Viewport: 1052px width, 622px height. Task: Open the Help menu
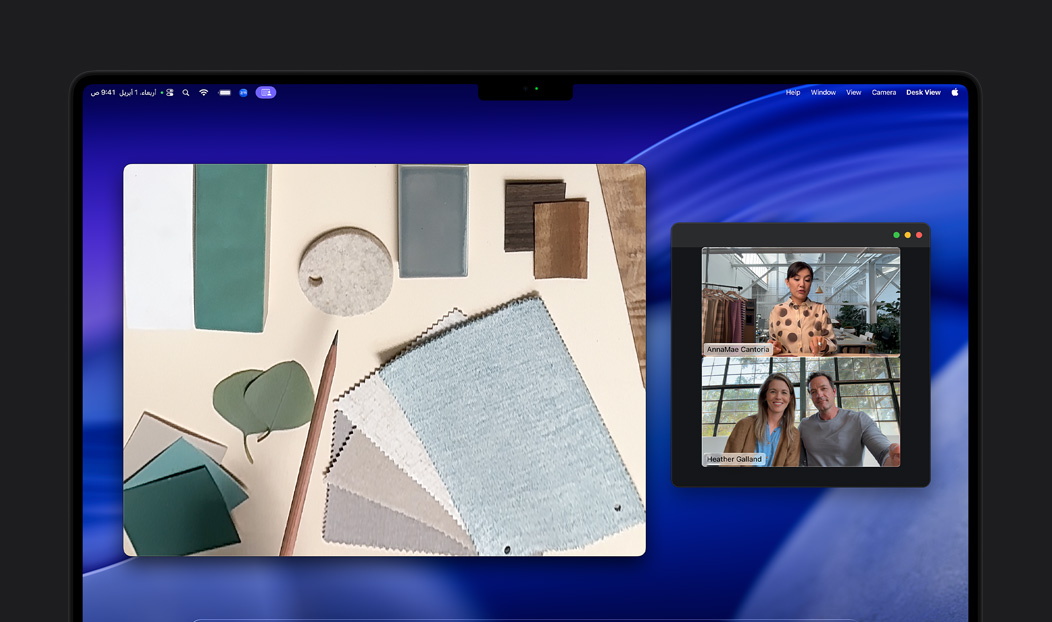[x=792, y=92]
